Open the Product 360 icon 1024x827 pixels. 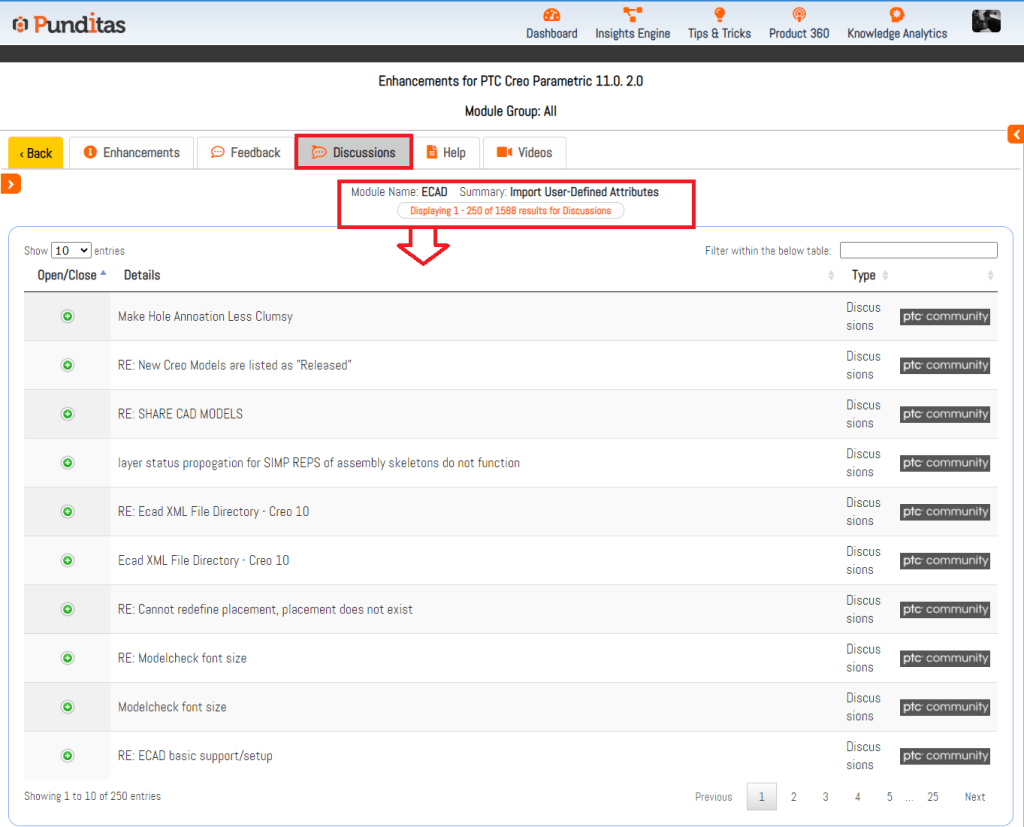[x=798, y=15]
